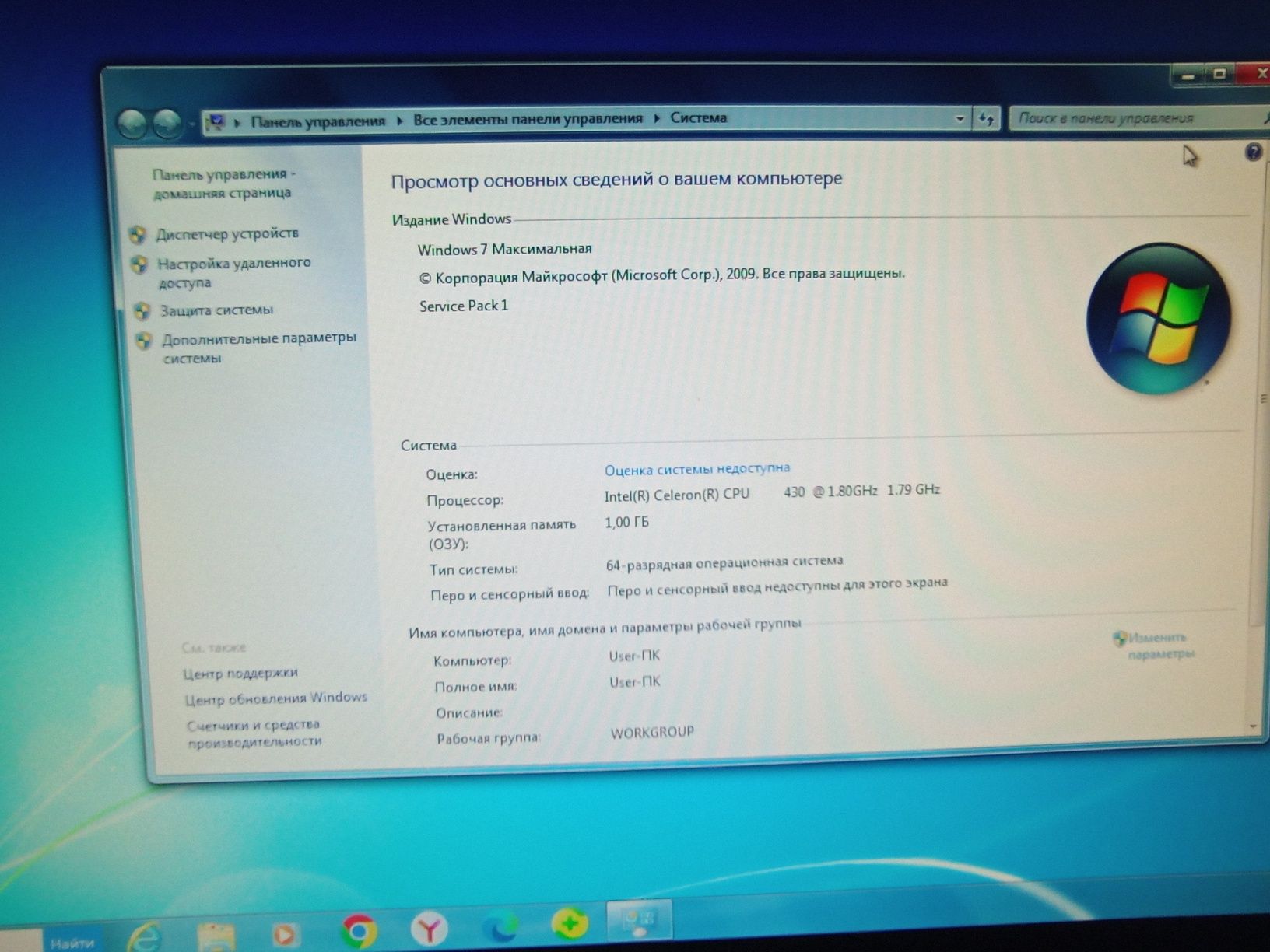
Task: Open Google Chrome from the taskbar
Action: coord(359,929)
